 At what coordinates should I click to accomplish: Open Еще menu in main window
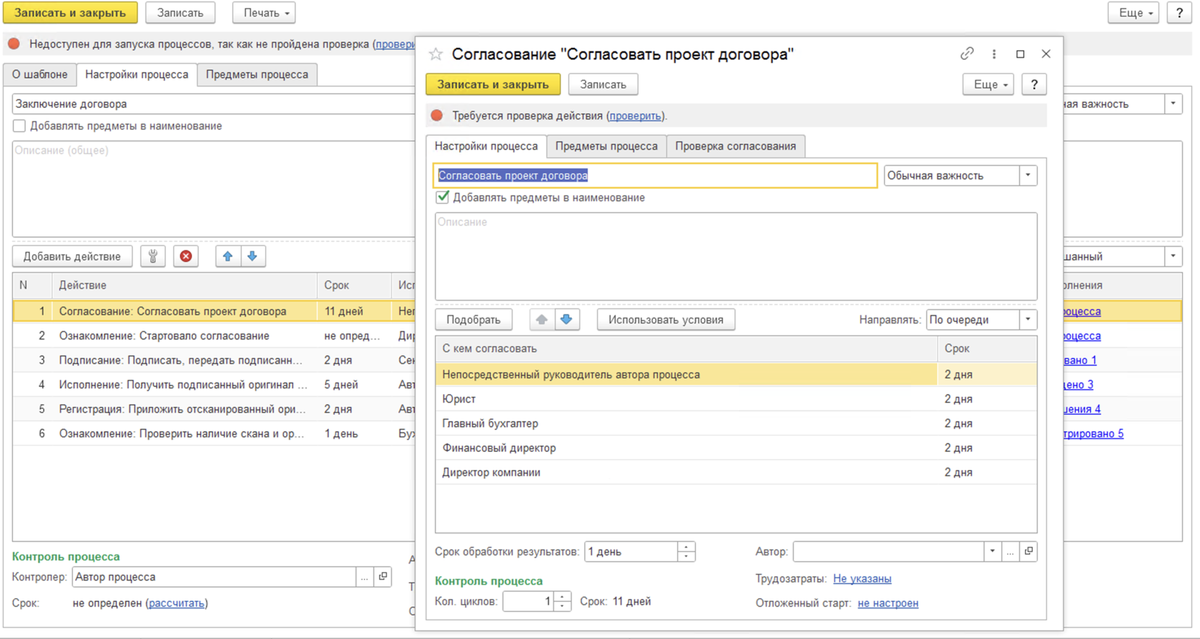click(1134, 13)
